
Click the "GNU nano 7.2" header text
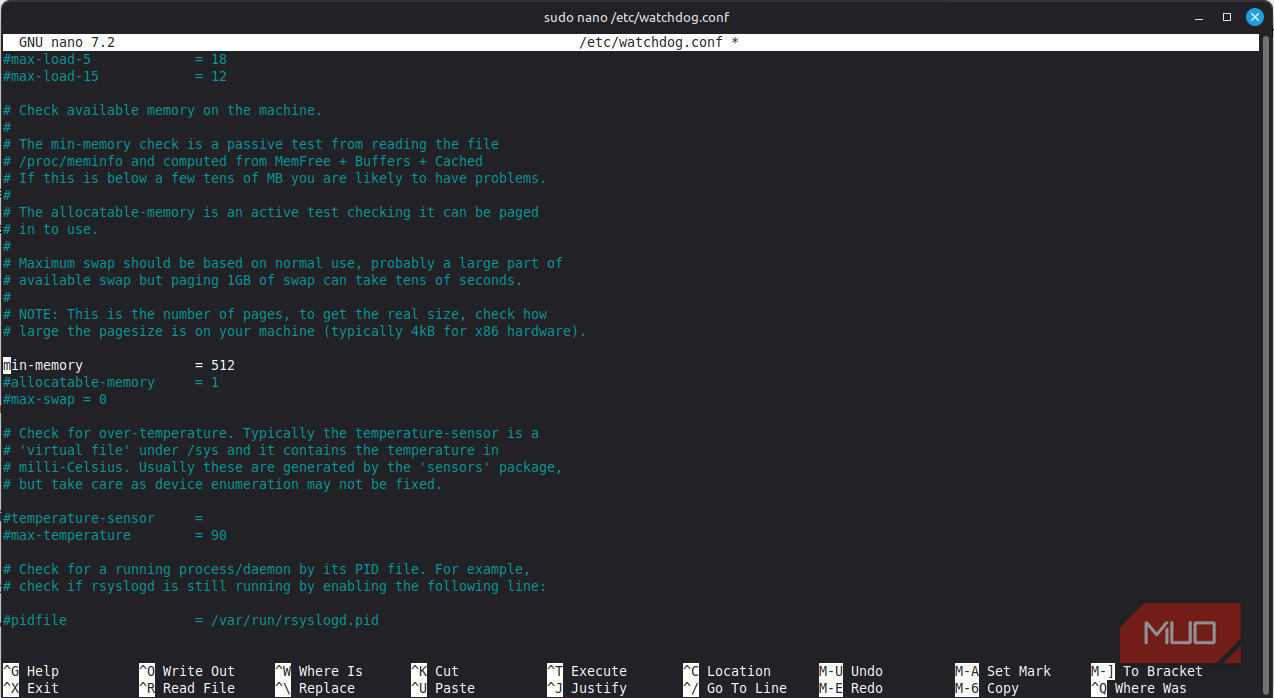click(67, 42)
